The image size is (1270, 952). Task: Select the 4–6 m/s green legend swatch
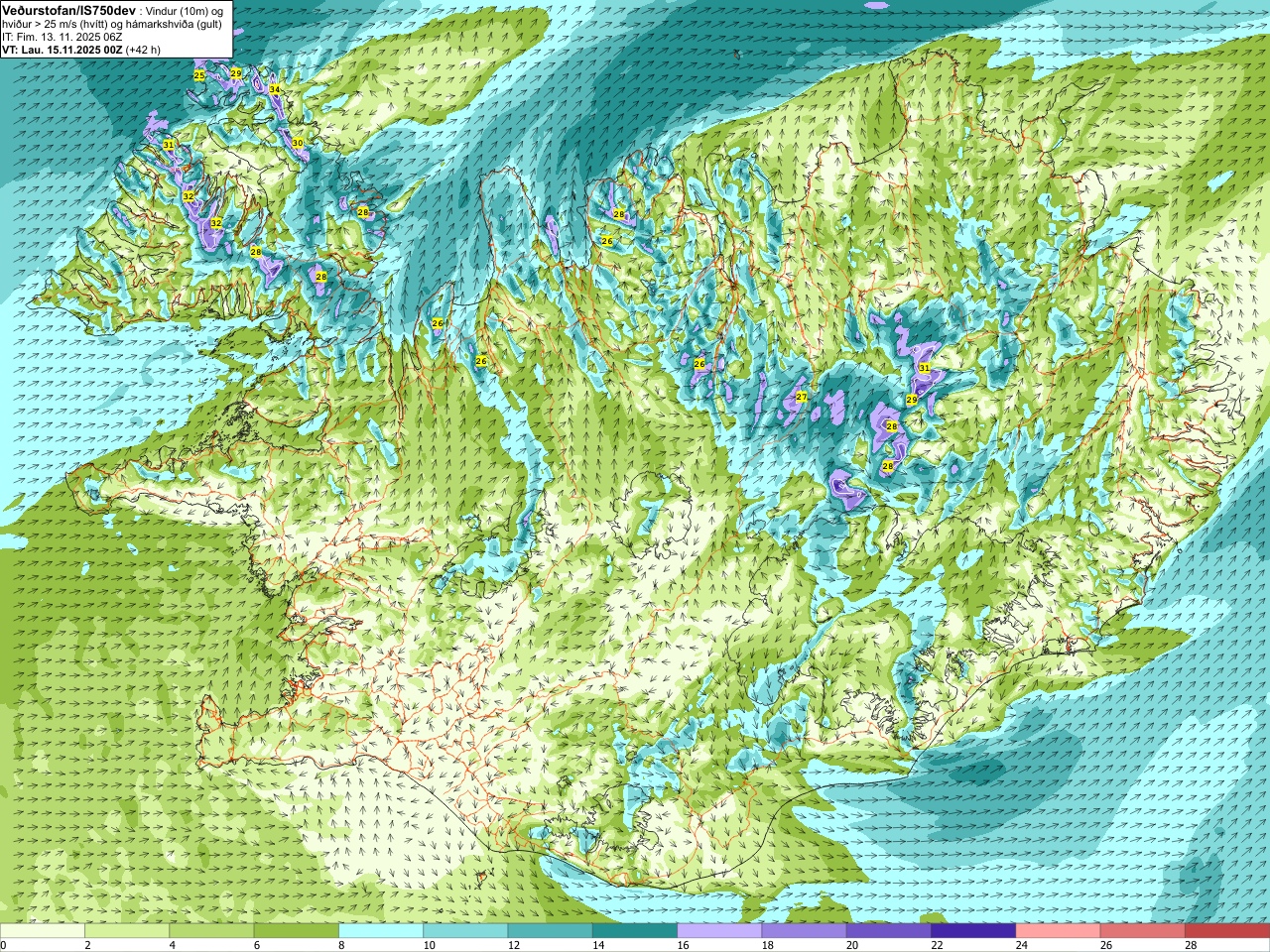(211, 931)
